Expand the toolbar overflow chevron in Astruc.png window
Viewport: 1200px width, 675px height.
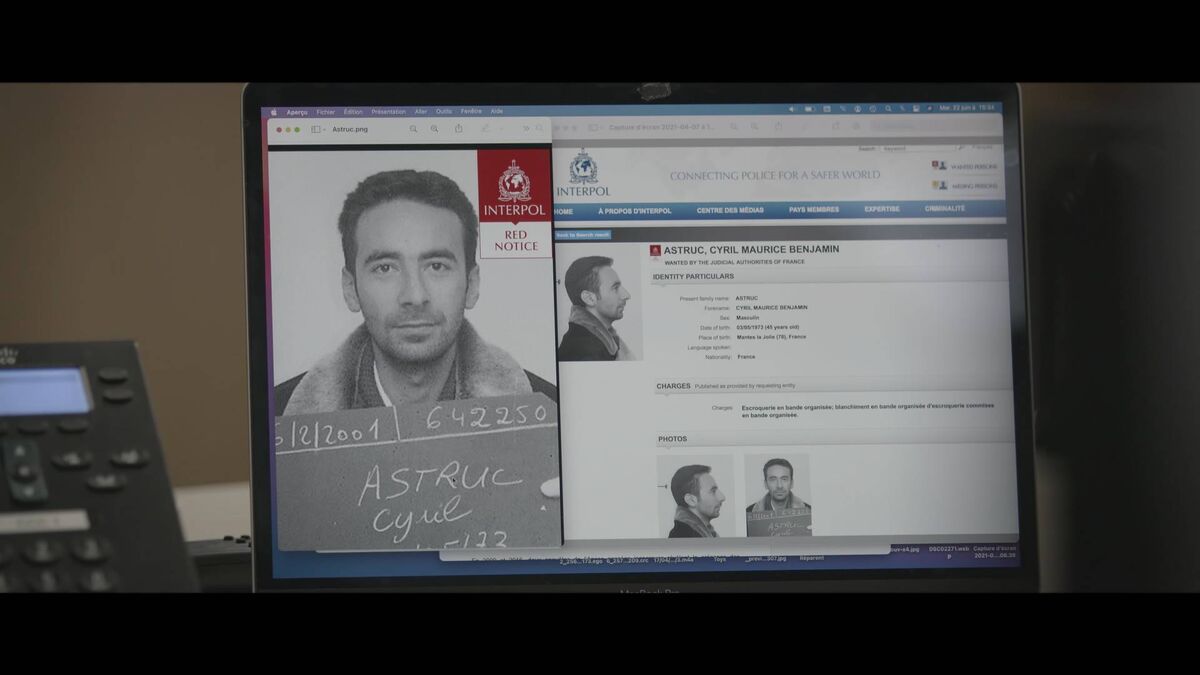tap(526, 129)
